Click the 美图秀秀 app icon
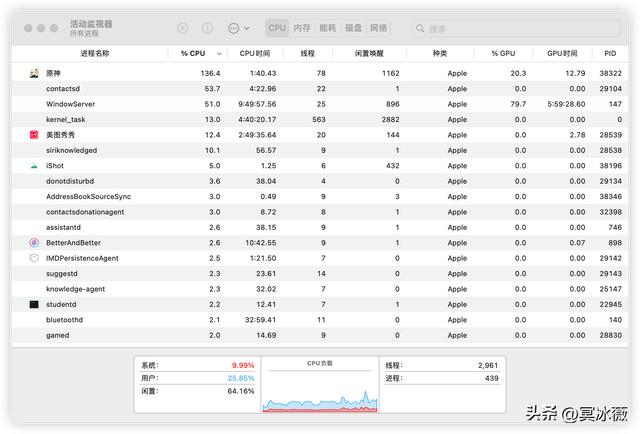640x434 pixels. click(34, 135)
